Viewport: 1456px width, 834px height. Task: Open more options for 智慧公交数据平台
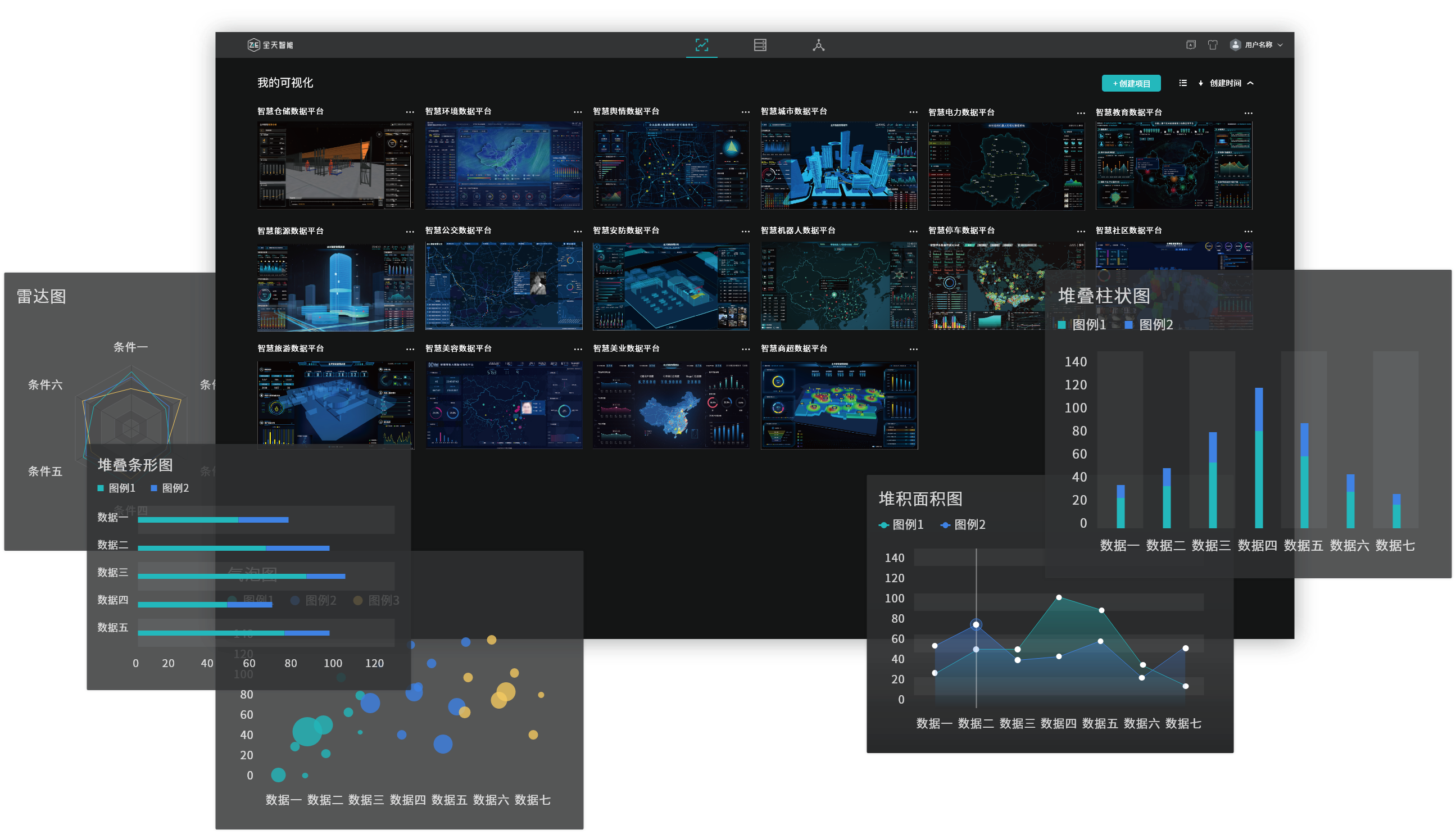pyautogui.click(x=577, y=232)
